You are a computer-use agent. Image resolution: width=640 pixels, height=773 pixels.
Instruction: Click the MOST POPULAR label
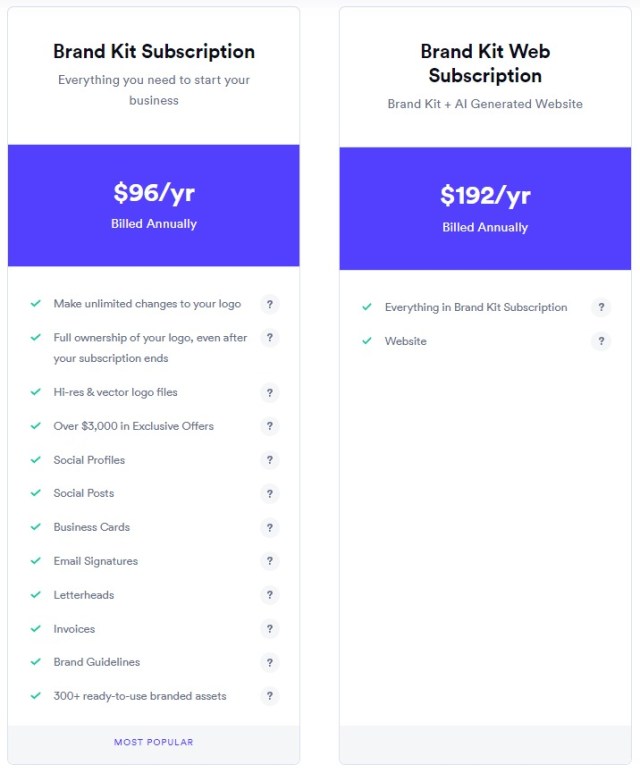point(154,742)
